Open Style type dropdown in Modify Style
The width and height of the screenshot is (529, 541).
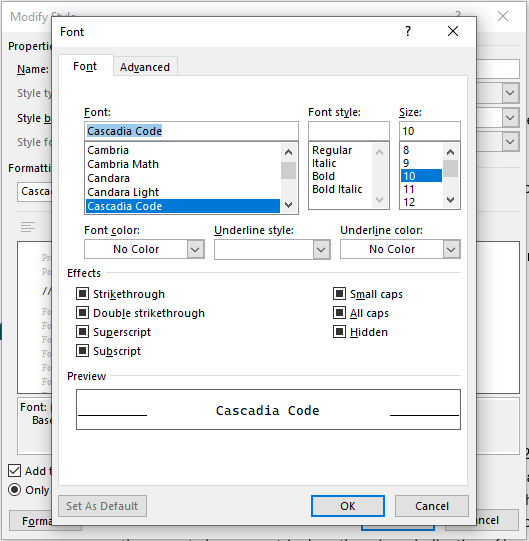pos(510,93)
